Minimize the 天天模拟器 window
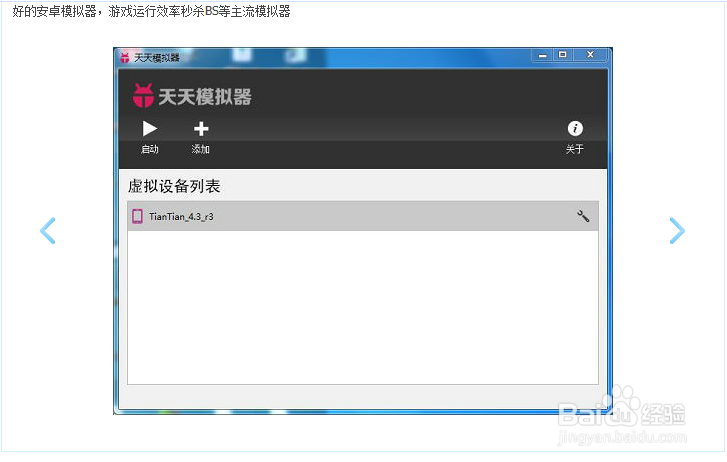This screenshot has width=727, height=462. click(x=542, y=55)
